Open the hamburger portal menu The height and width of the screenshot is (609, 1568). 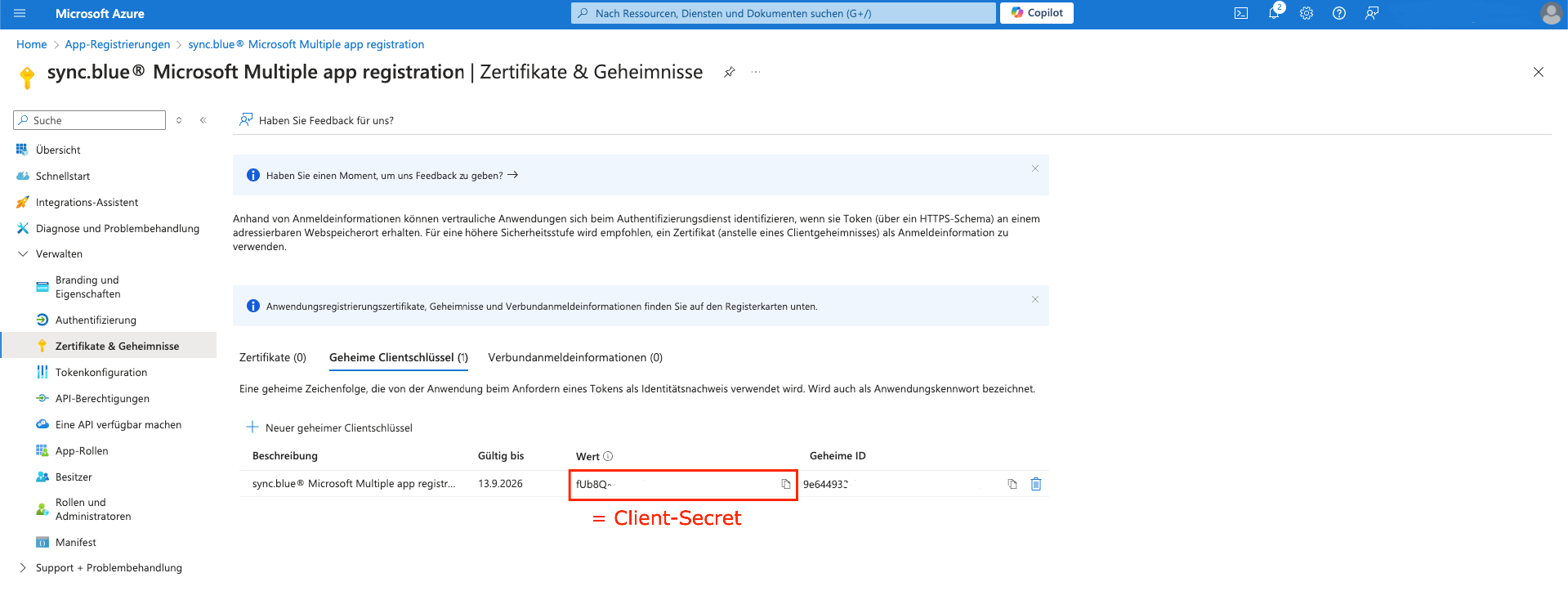coord(20,13)
